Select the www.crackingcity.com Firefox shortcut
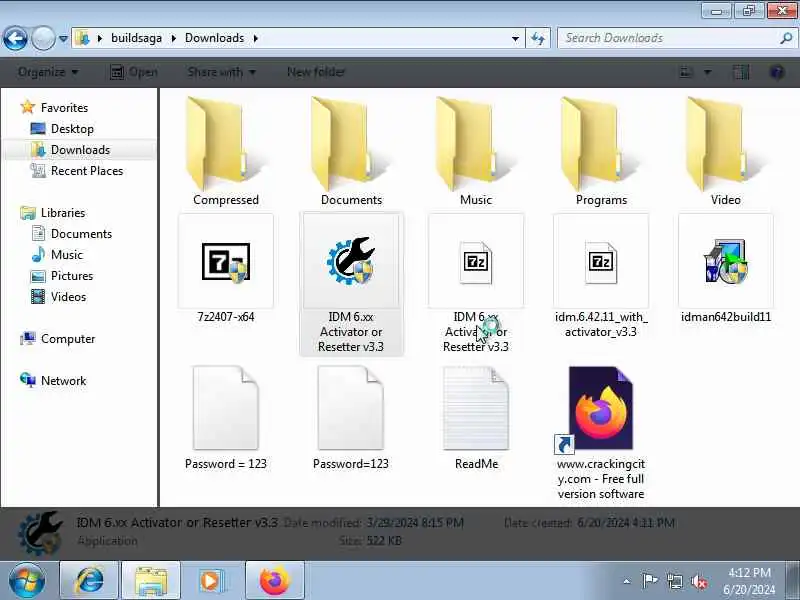Image resolution: width=800 pixels, height=600 pixels. (601, 433)
